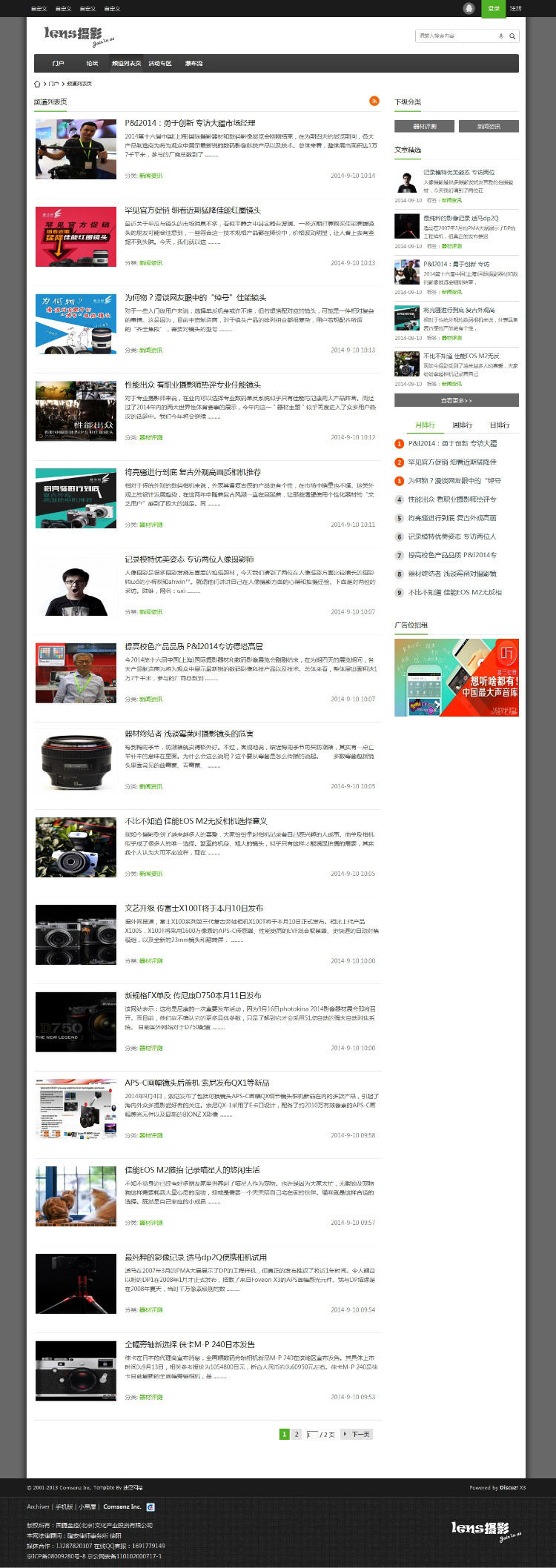This screenshot has width=556, height=1568.
Task: Click the Discuz! link in the footer
Action: click(x=509, y=1487)
